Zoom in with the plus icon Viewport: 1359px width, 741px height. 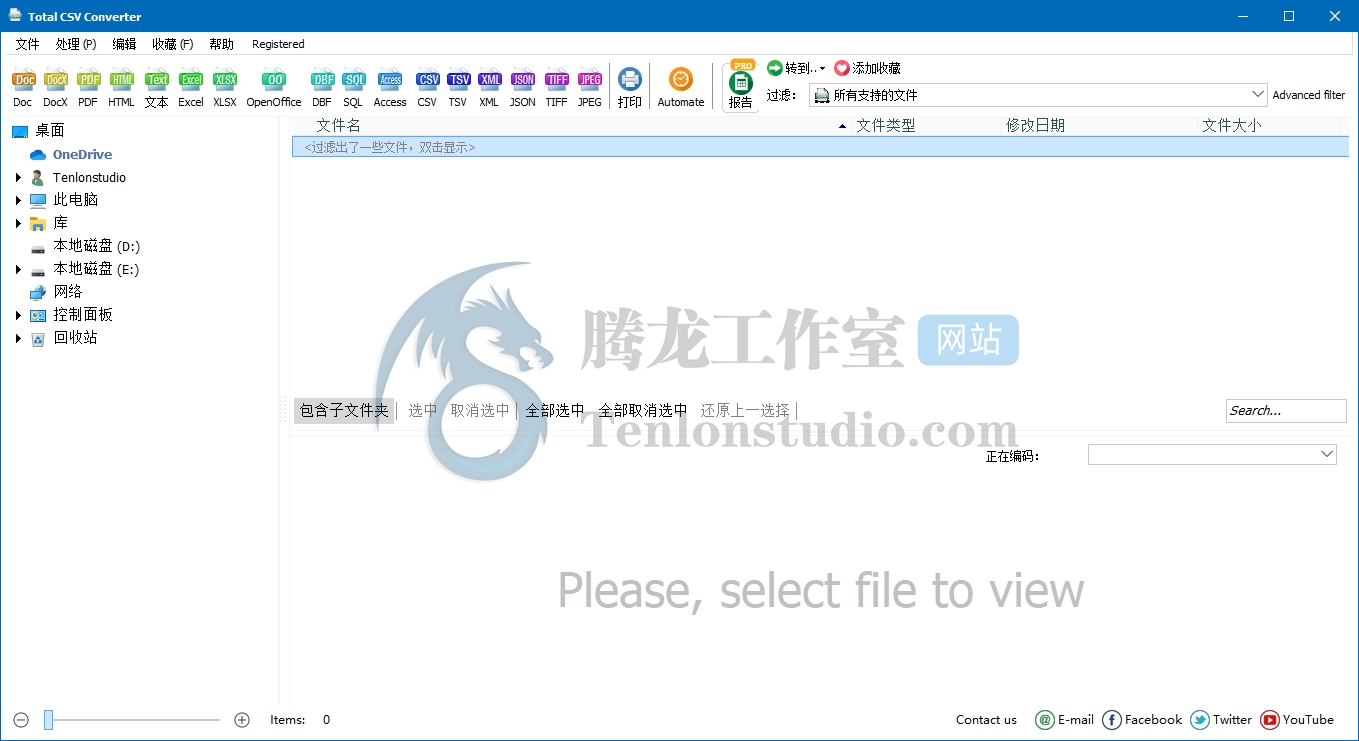click(x=242, y=720)
